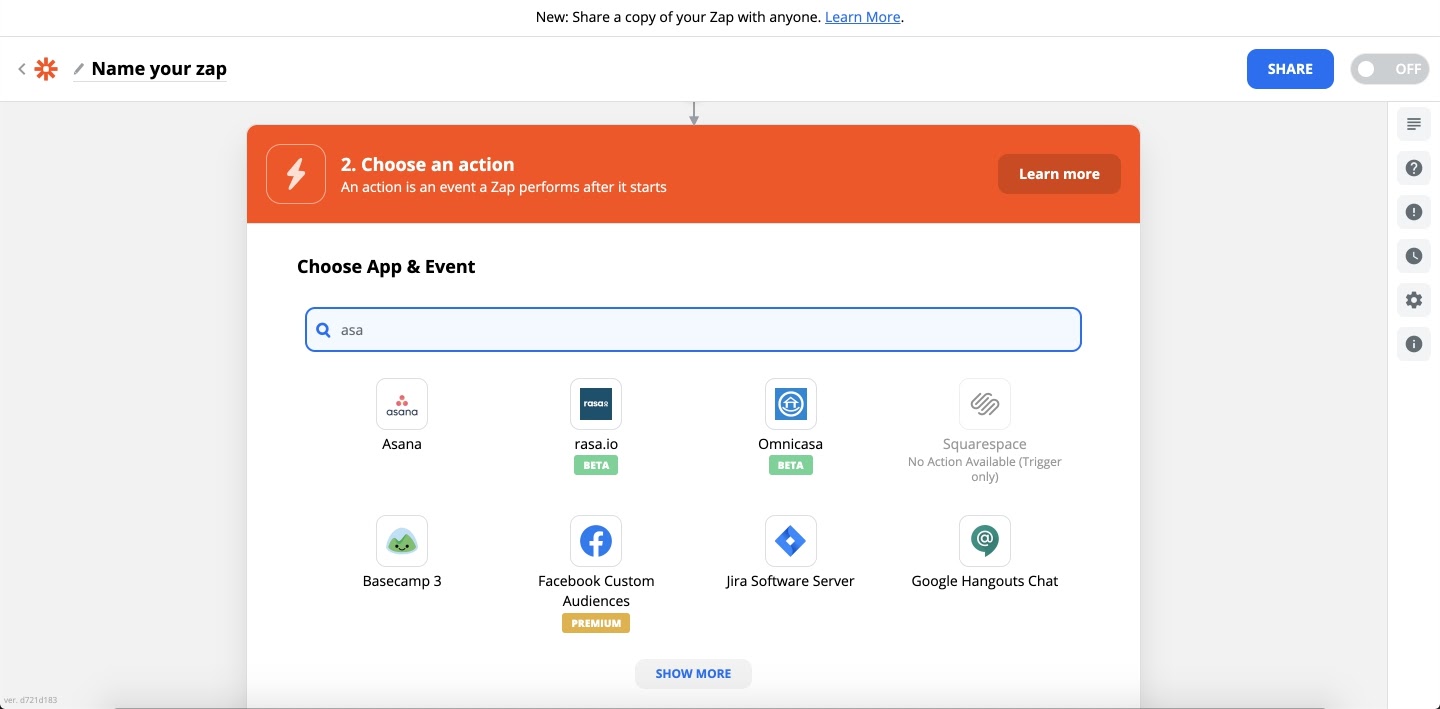Select the Google Hangouts Chat icon
This screenshot has height=709, width=1440.
985,541
